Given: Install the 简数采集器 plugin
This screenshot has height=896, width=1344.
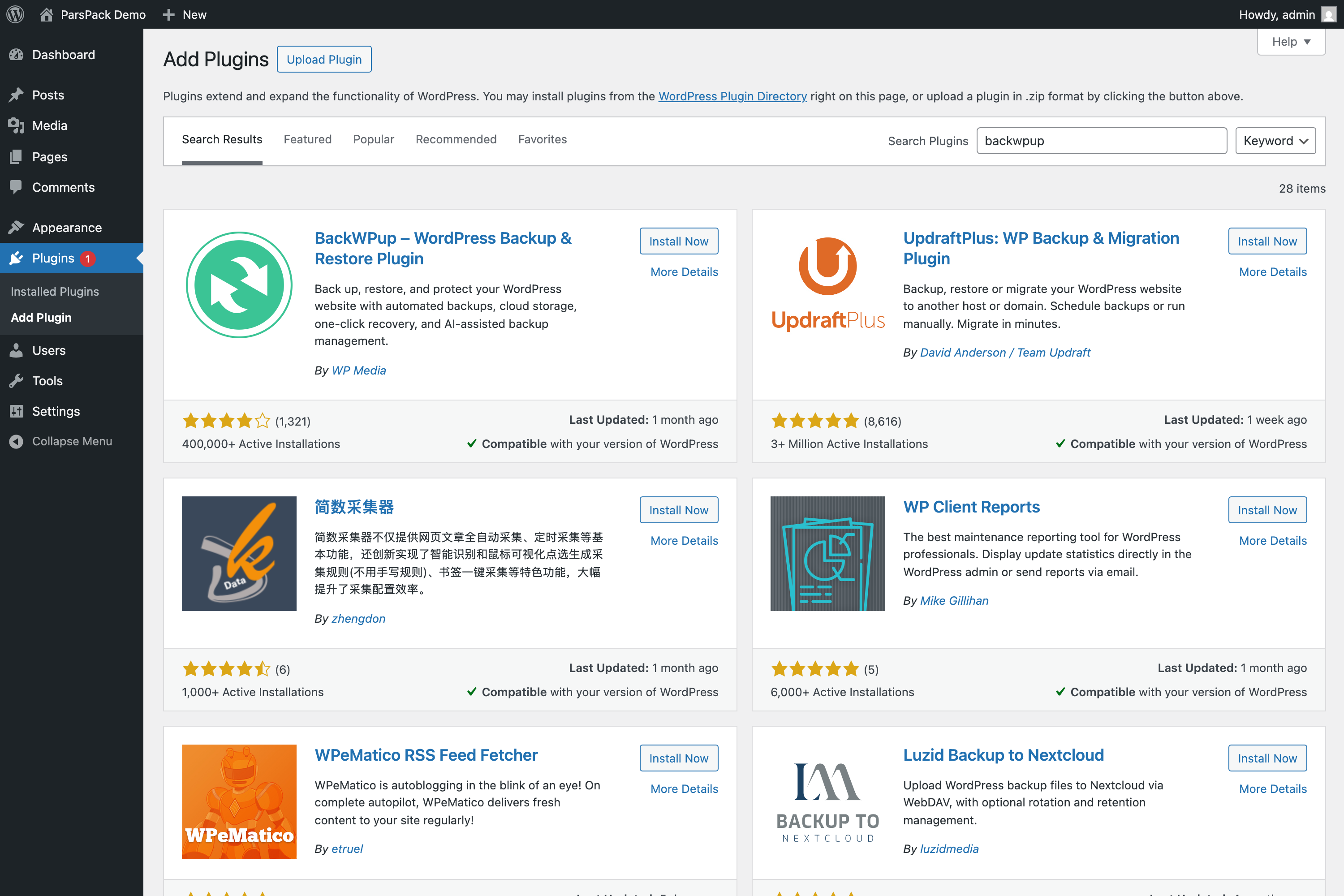Looking at the screenshot, I should click(x=679, y=510).
